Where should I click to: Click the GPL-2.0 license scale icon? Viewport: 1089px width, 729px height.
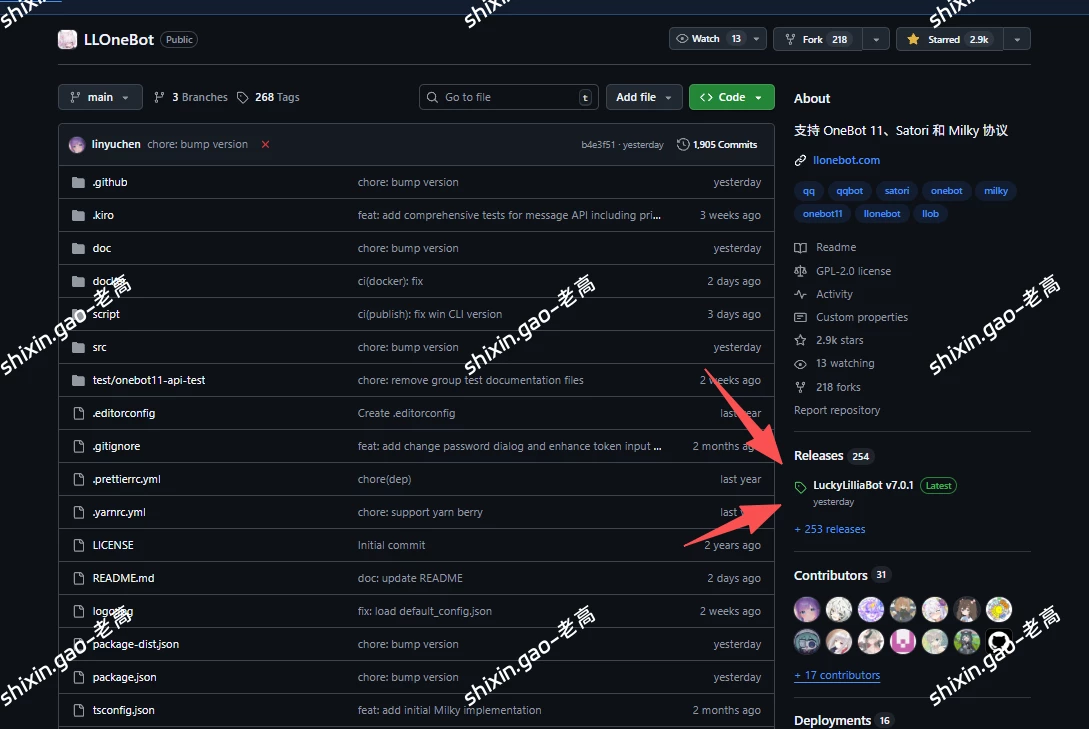point(800,271)
